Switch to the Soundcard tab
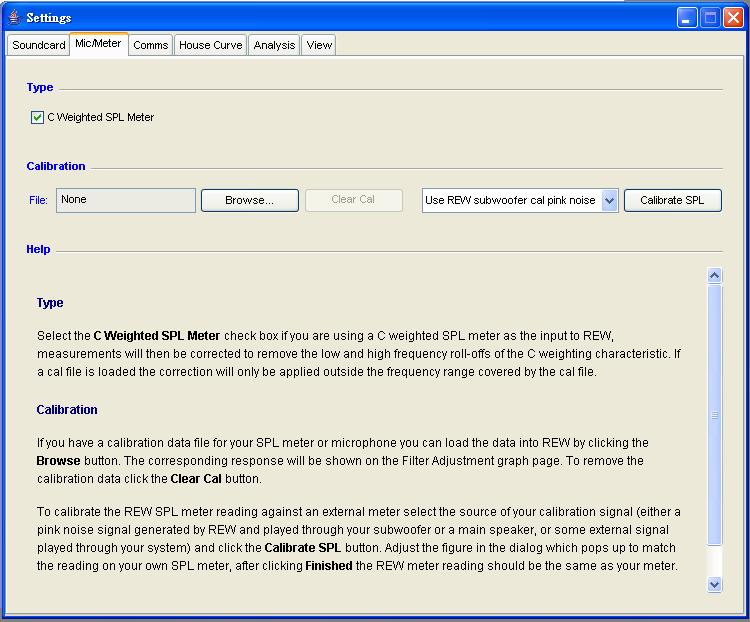Image resolution: width=750 pixels, height=622 pixels. 39,45
